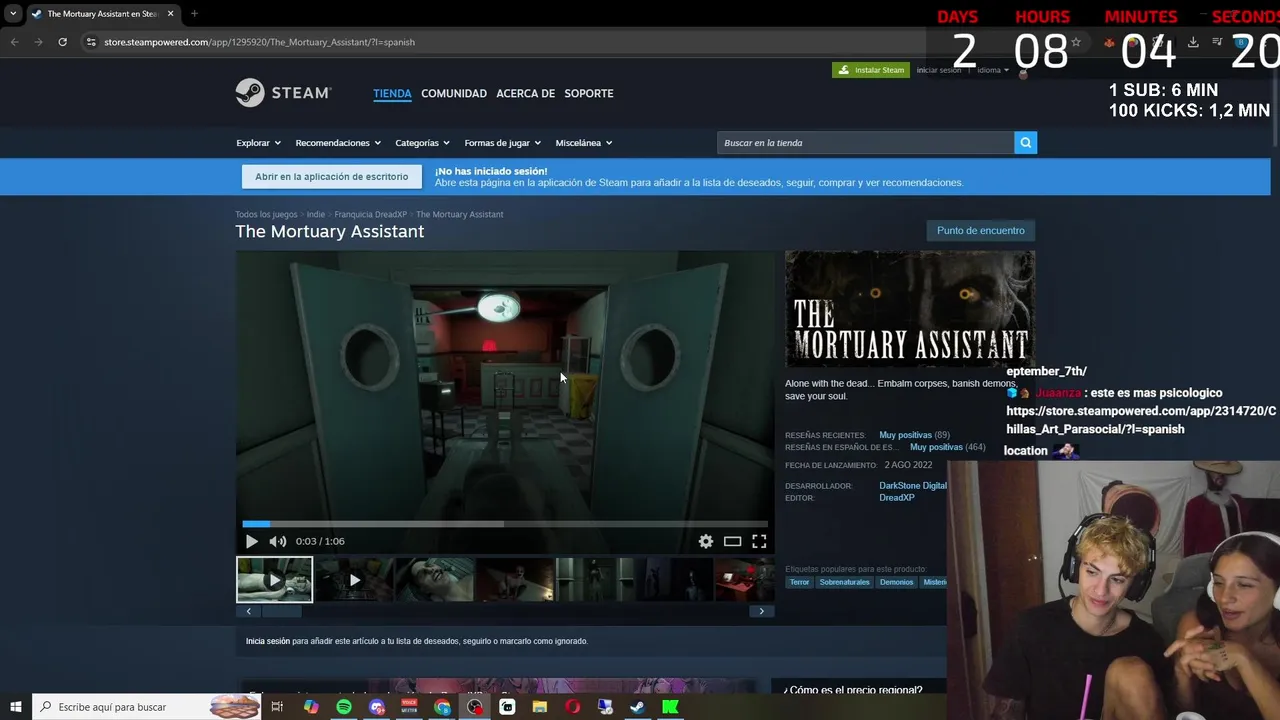The image size is (1280, 720).
Task: Open the Steam app from the taskbar
Action: [x=637, y=707]
